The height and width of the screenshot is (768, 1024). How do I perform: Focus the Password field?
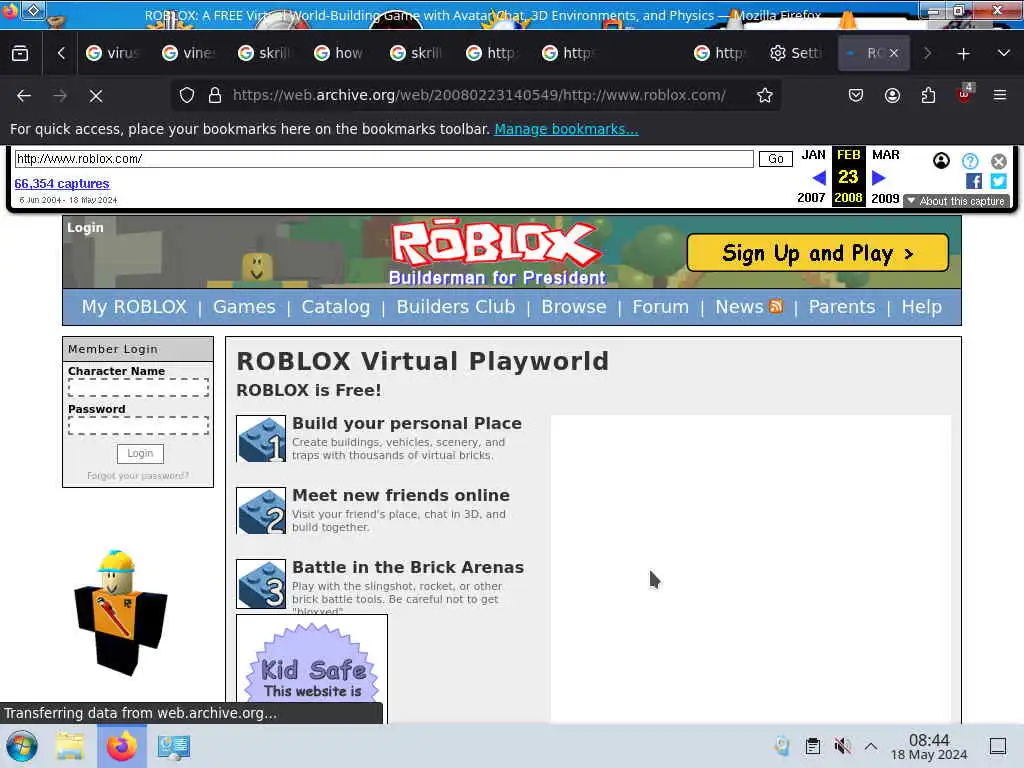pyautogui.click(x=138, y=426)
